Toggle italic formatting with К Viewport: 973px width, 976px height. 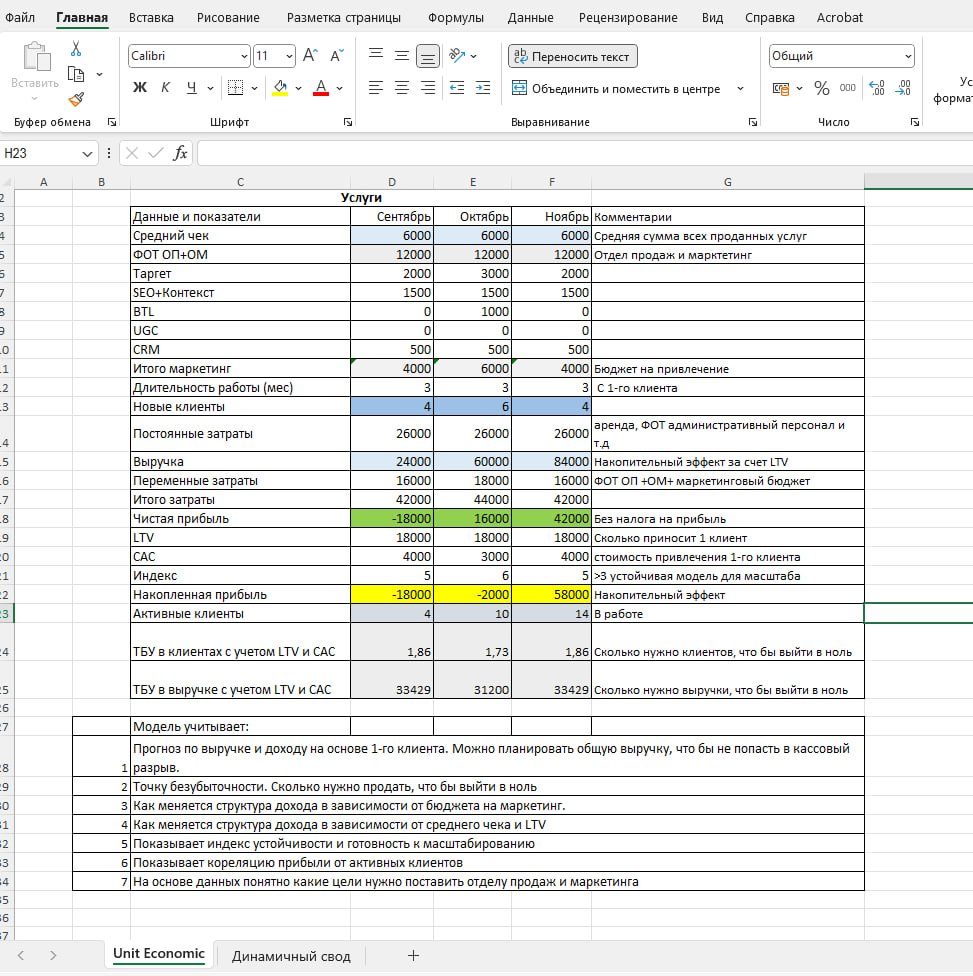click(x=165, y=88)
